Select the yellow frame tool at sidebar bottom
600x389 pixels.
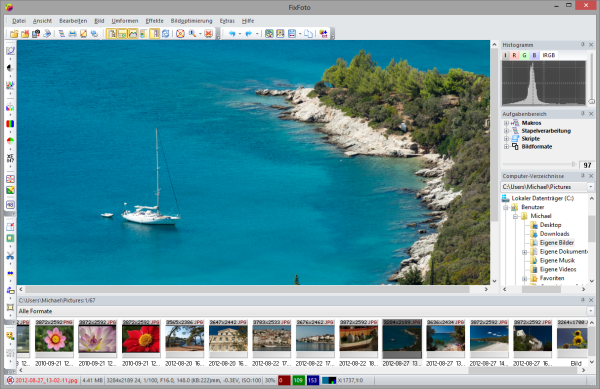(10, 308)
